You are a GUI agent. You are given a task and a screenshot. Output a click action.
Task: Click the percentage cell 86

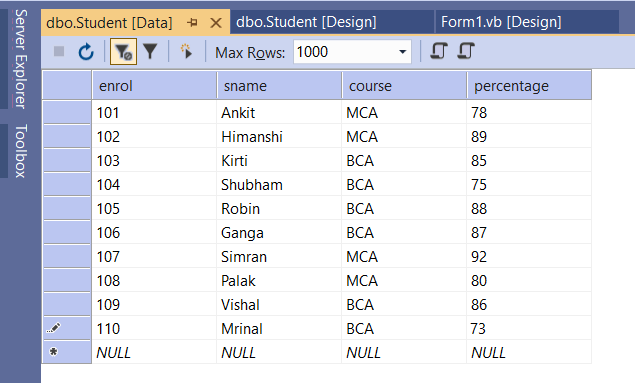tap(529, 304)
